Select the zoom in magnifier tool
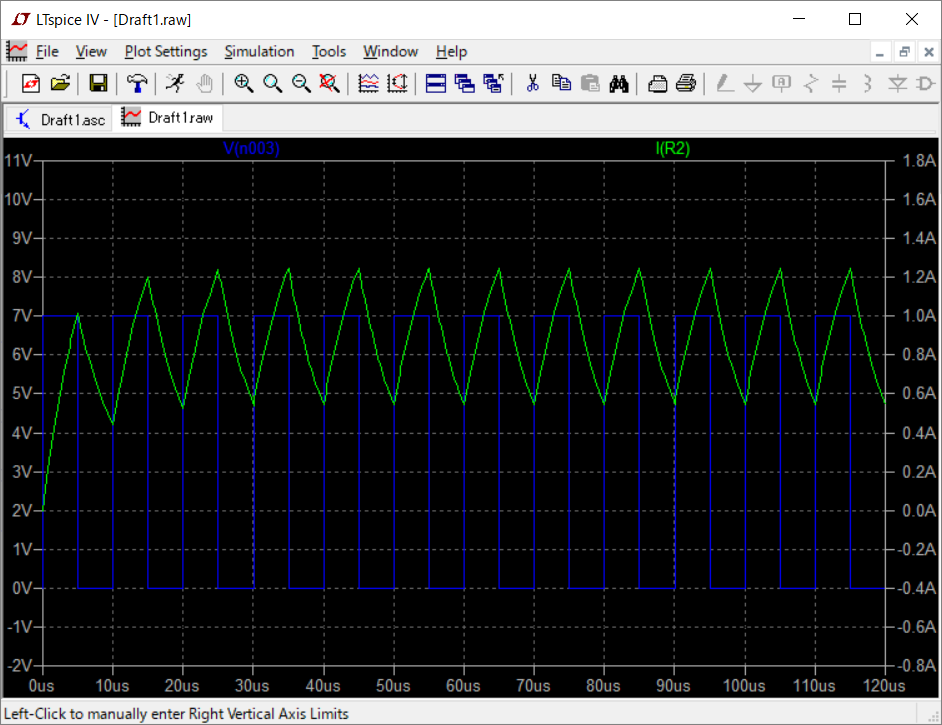This screenshot has width=942, height=725. [x=243, y=83]
